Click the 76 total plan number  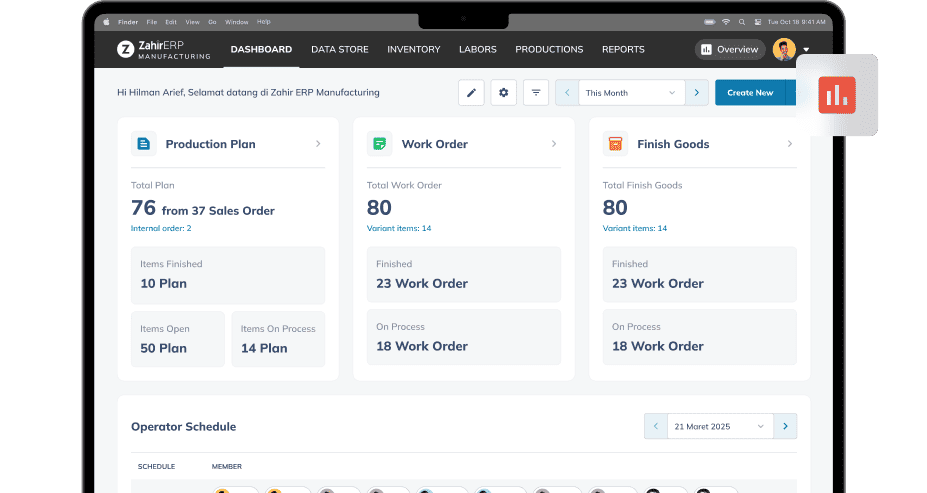click(143, 208)
